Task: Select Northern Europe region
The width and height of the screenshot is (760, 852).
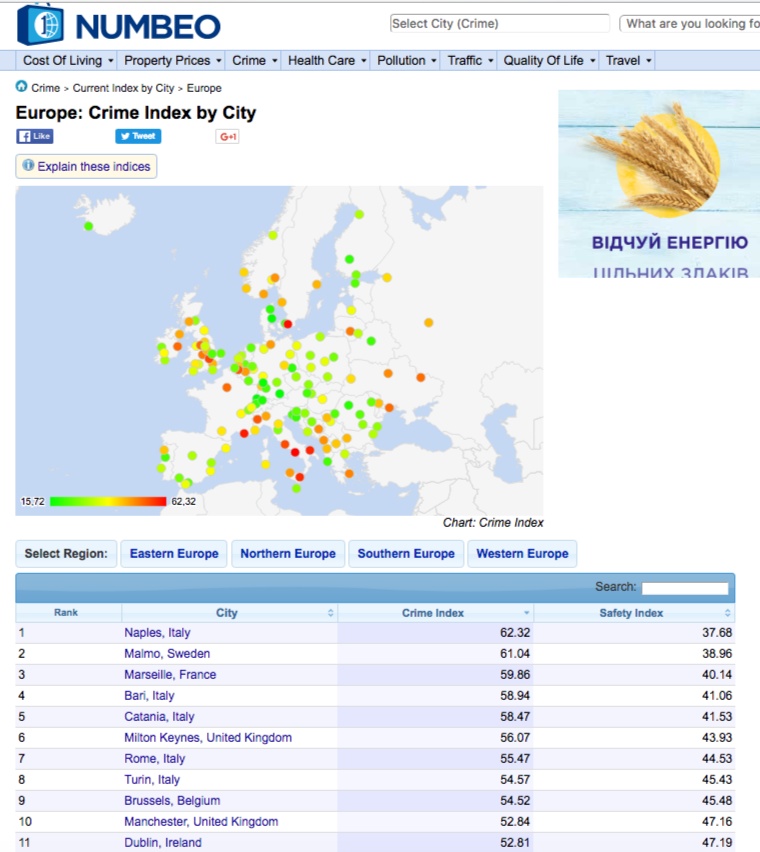Action: coord(288,554)
